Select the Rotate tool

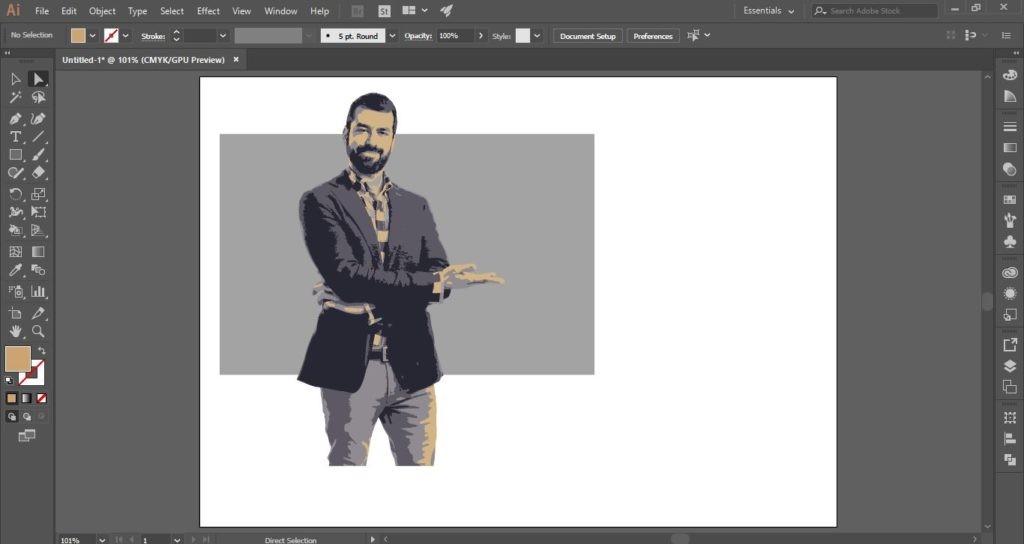pyautogui.click(x=16, y=194)
